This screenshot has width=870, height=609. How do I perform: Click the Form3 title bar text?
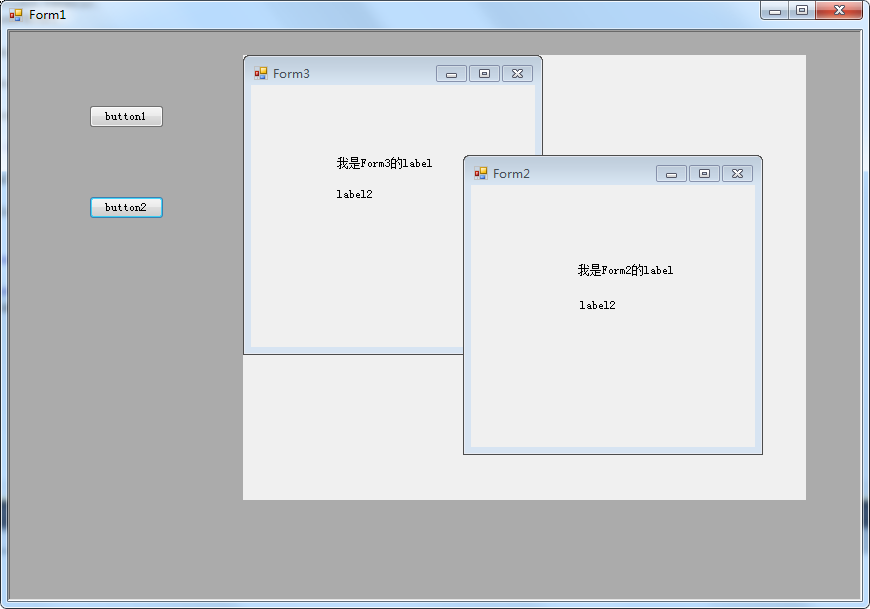(291, 74)
